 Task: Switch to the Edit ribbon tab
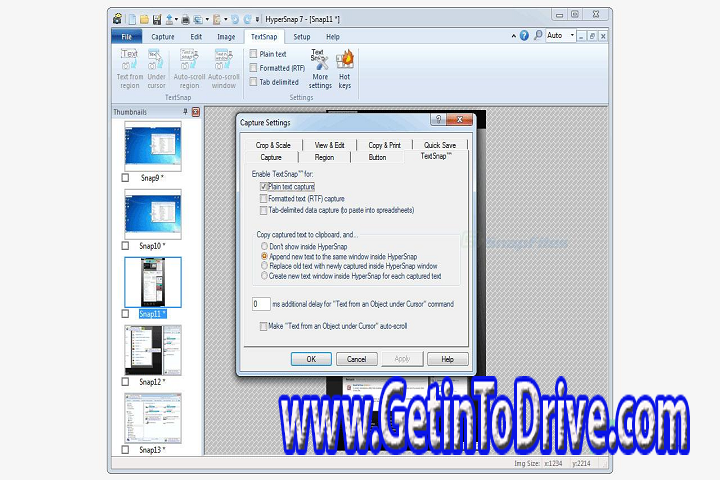pos(196,37)
